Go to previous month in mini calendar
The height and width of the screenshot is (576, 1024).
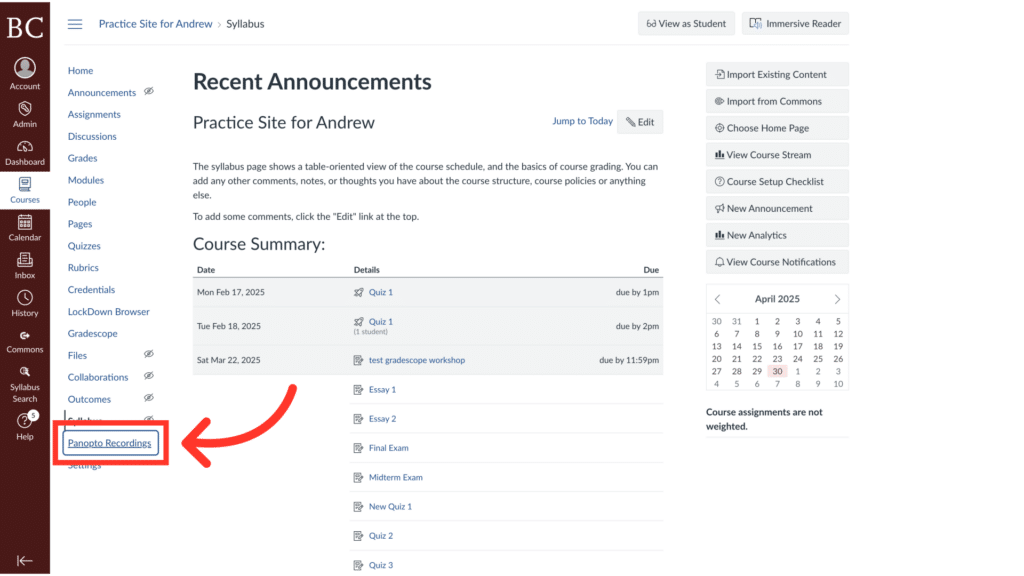pos(718,299)
